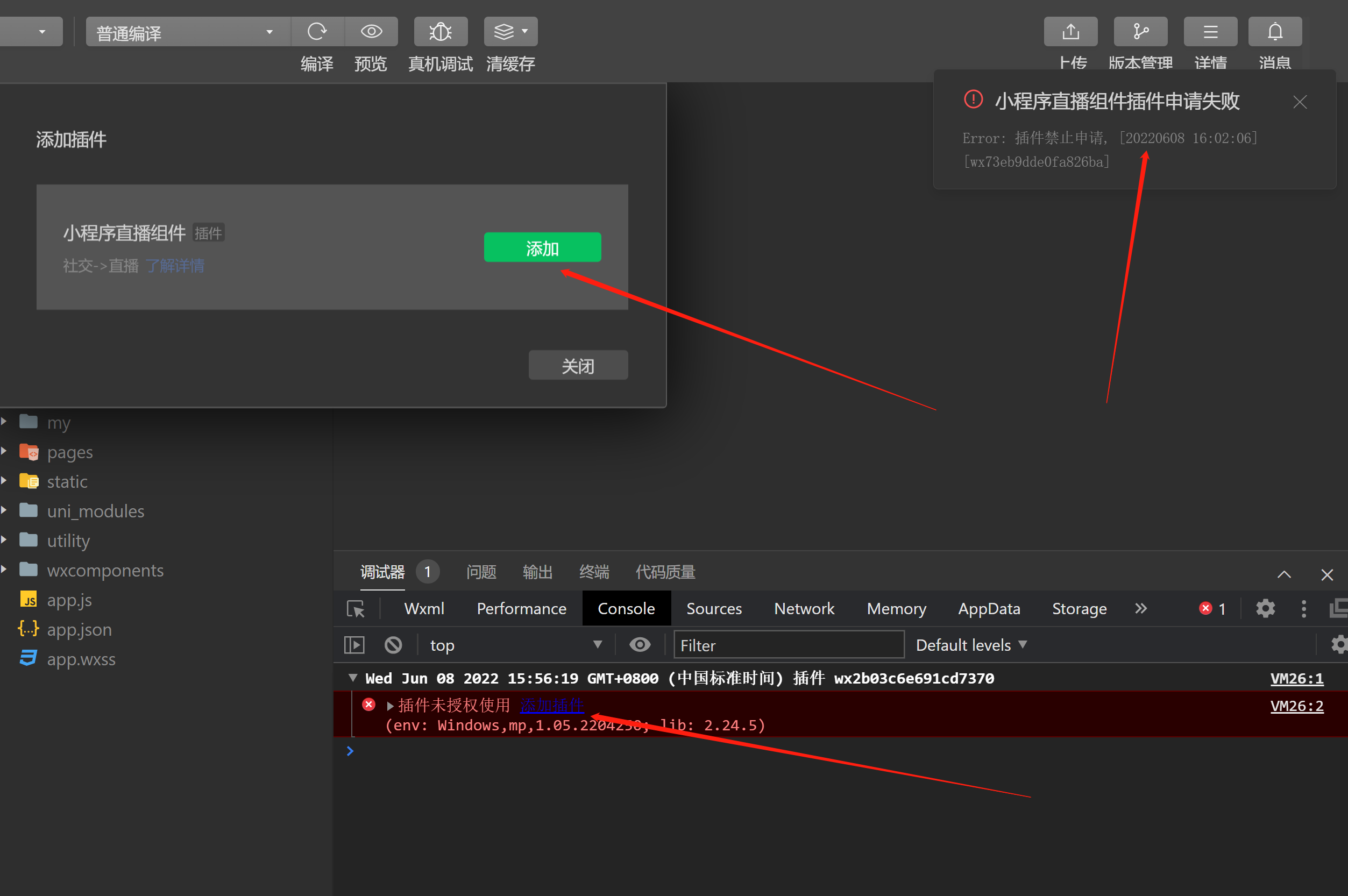Open version management branch icon
Viewport: 1348px width, 896px height.
coord(1140,31)
